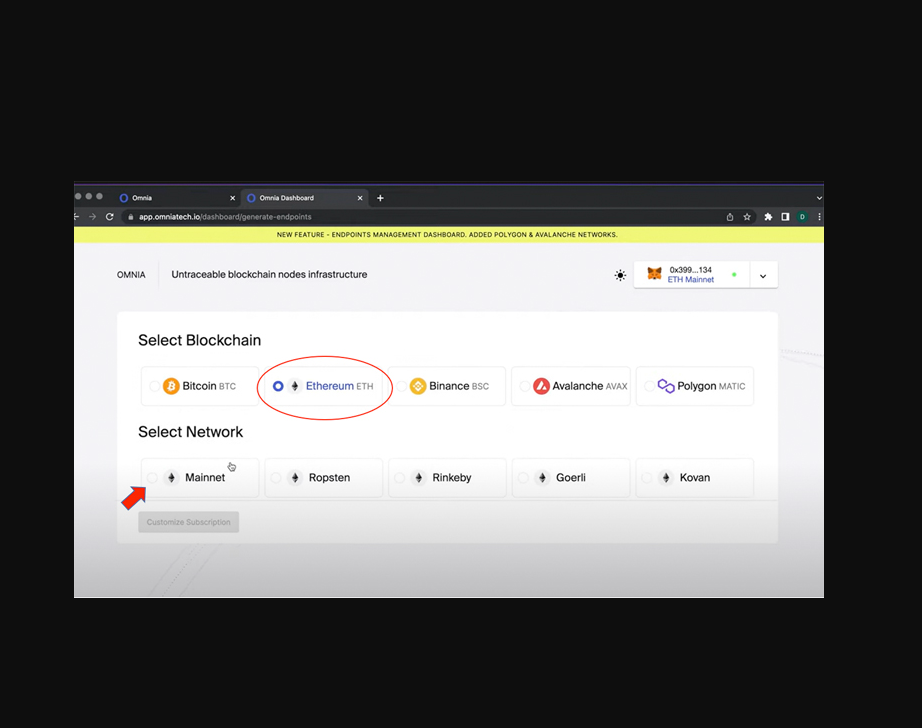Open the browser extensions puzzle icon

[x=768, y=217]
